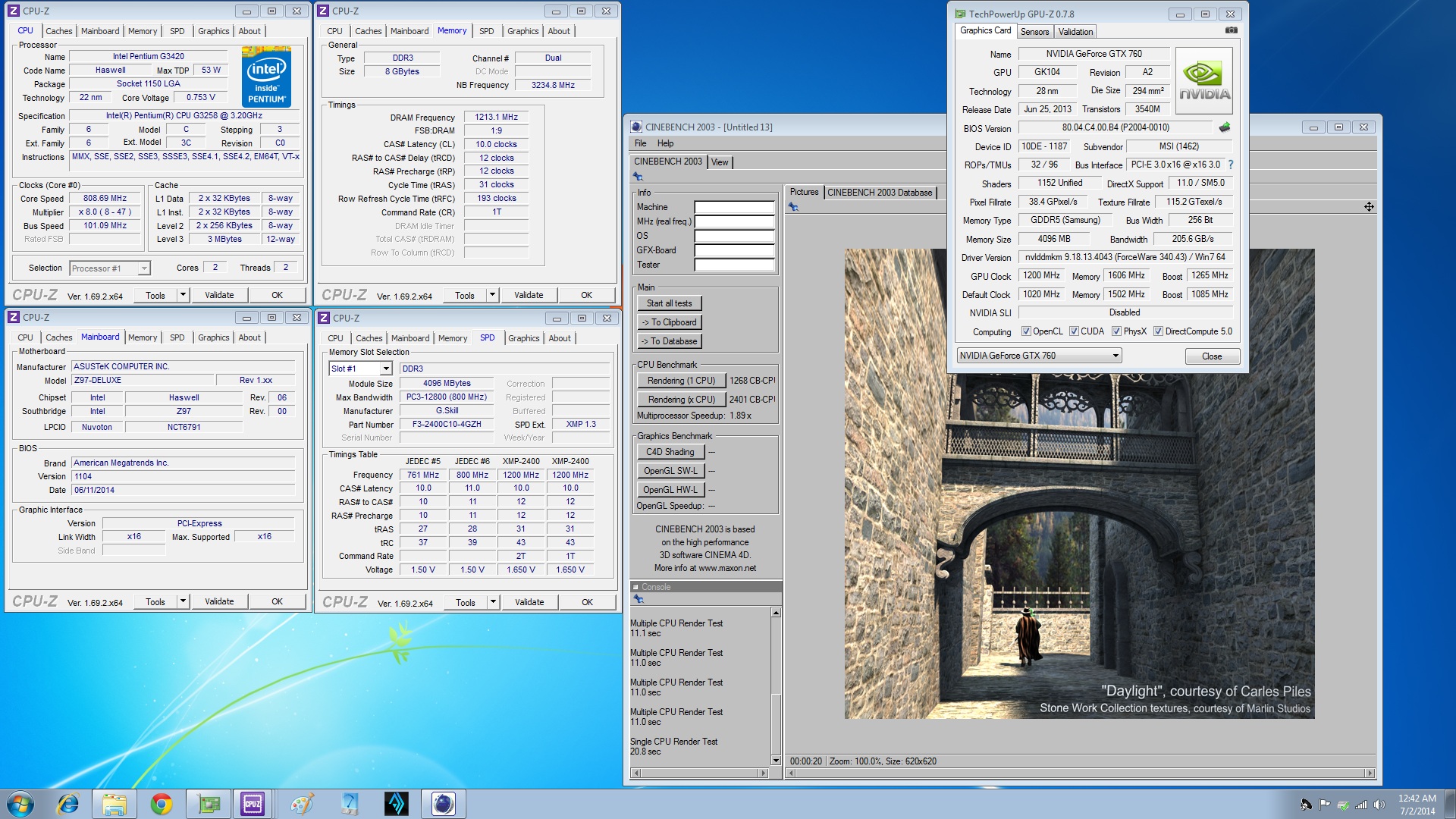Click the blue gauge meter taskbar icon
1456x819 pixels.
pyautogui.click(x=349, y=804)
